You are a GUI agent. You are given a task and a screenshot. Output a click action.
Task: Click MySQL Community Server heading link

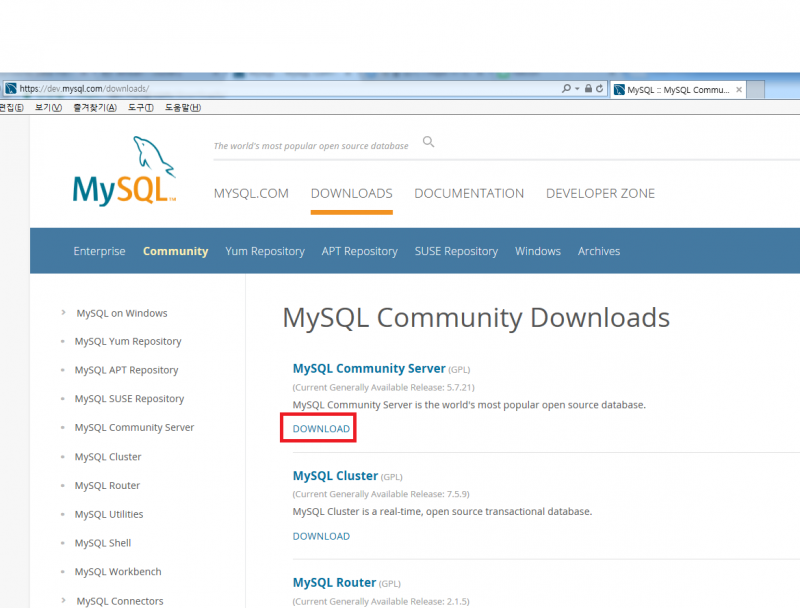tap(369, 368)
